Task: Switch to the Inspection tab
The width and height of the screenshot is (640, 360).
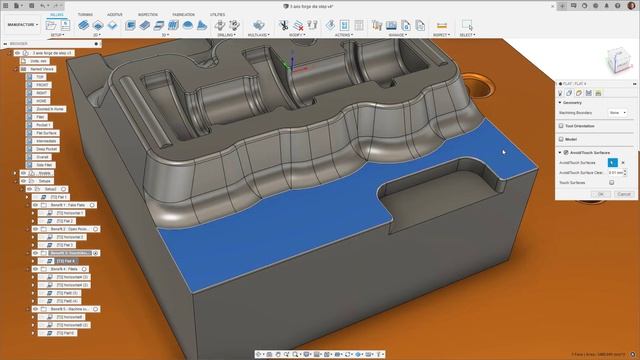Action: 148,15
